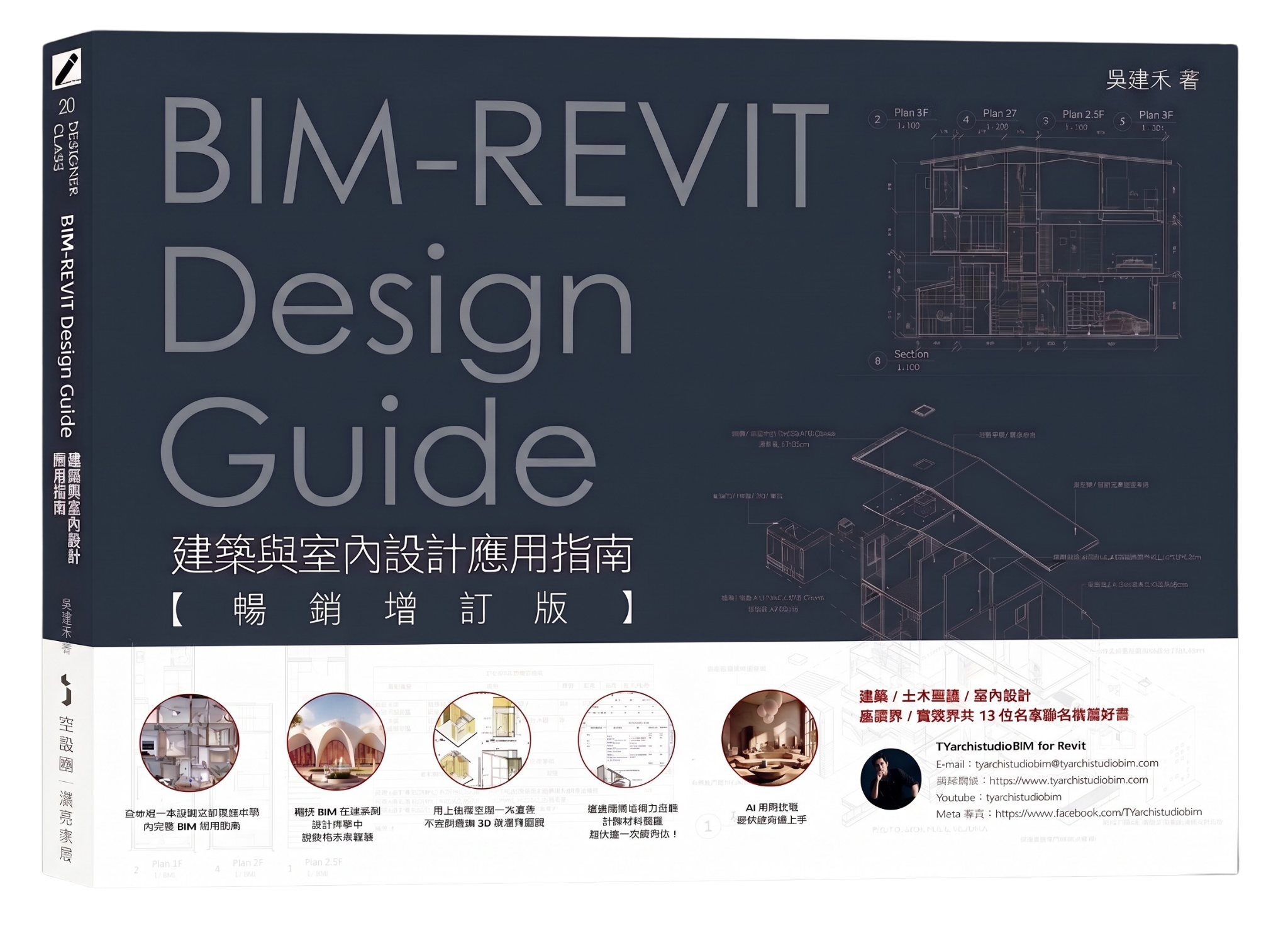The image size is (1288, 926).
Task: Click the yellow 3D room details thumbnail
Action: pyautogui.click(x=482, y=740)
